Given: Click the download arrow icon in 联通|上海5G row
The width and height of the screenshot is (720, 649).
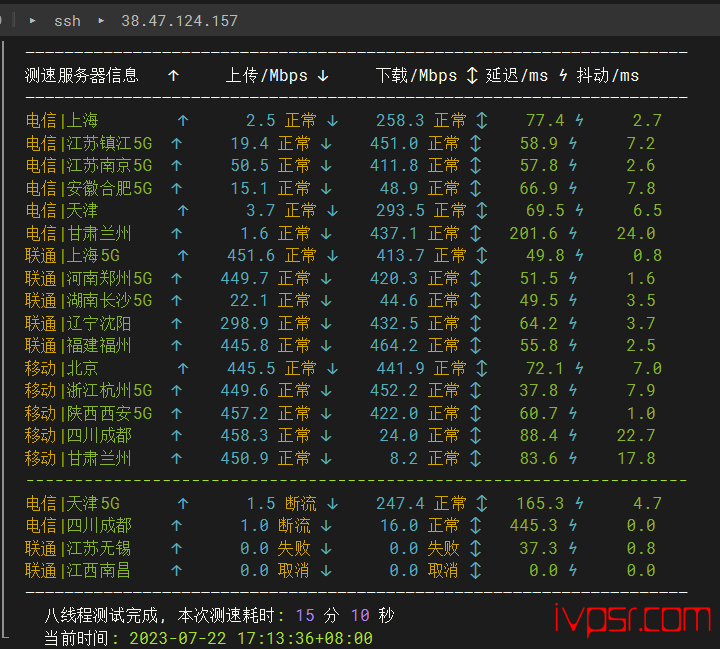Looking at the screenshot, I should click(x=333, y=255).
